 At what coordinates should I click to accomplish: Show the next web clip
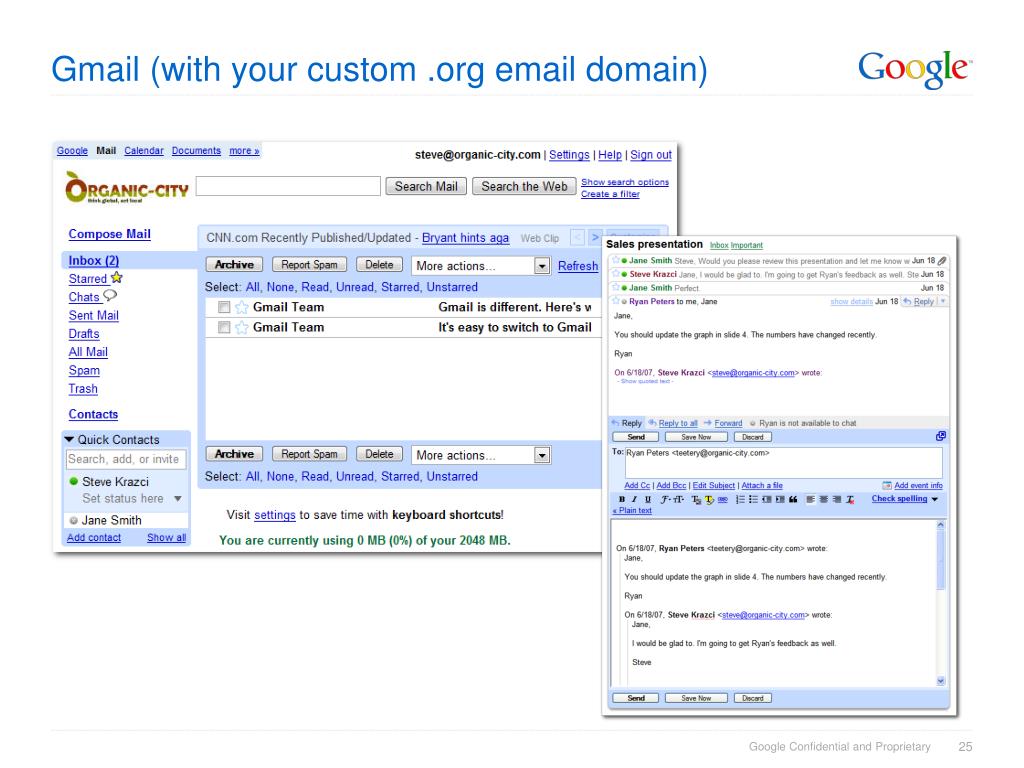point(595,238)
